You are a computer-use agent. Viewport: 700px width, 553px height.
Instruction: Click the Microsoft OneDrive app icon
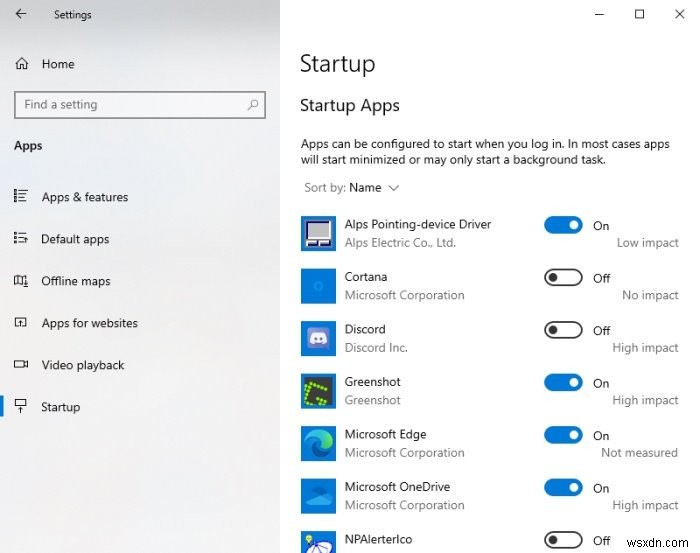[x=318, y=496]
